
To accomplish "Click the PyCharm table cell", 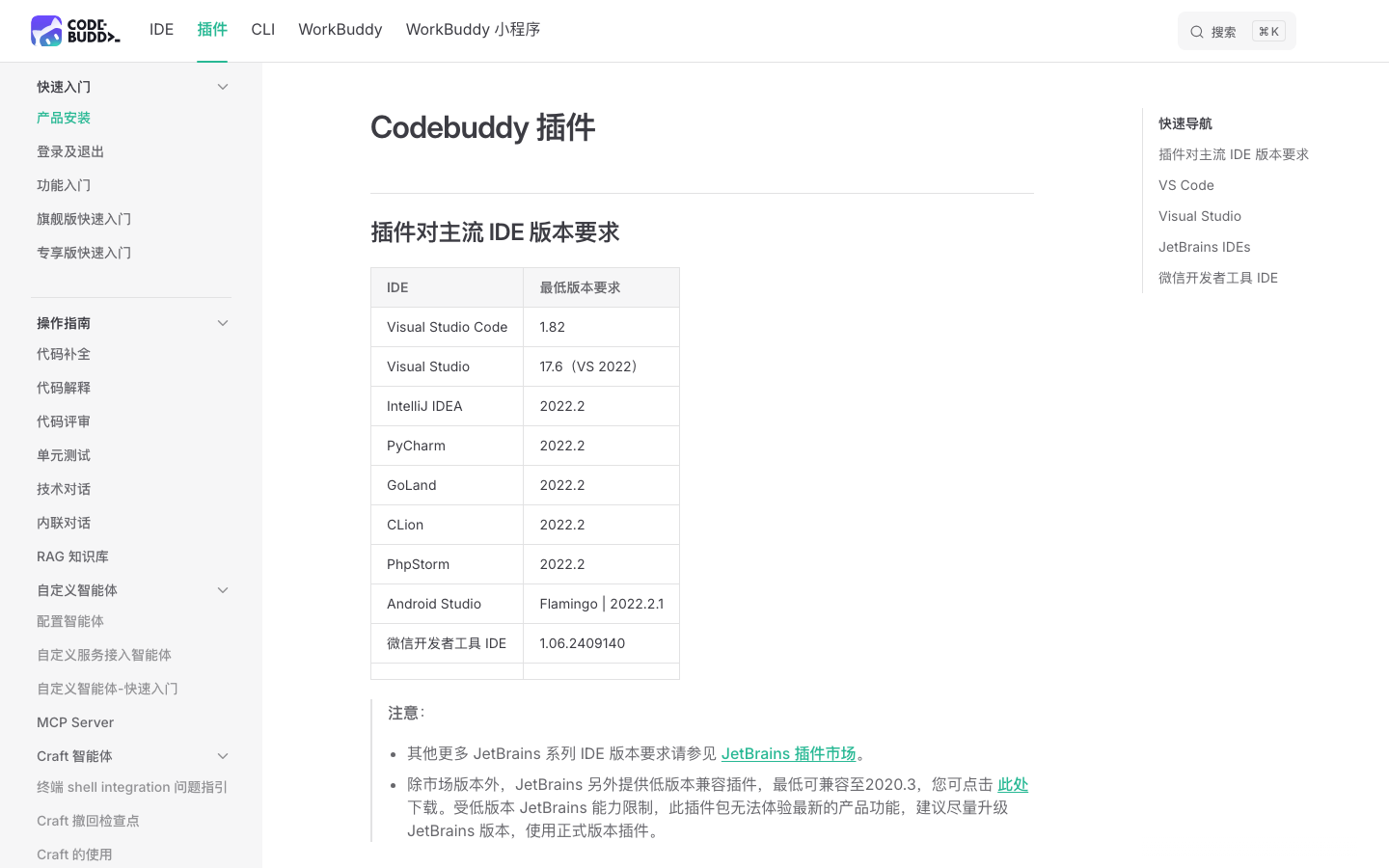I will 447,446.
